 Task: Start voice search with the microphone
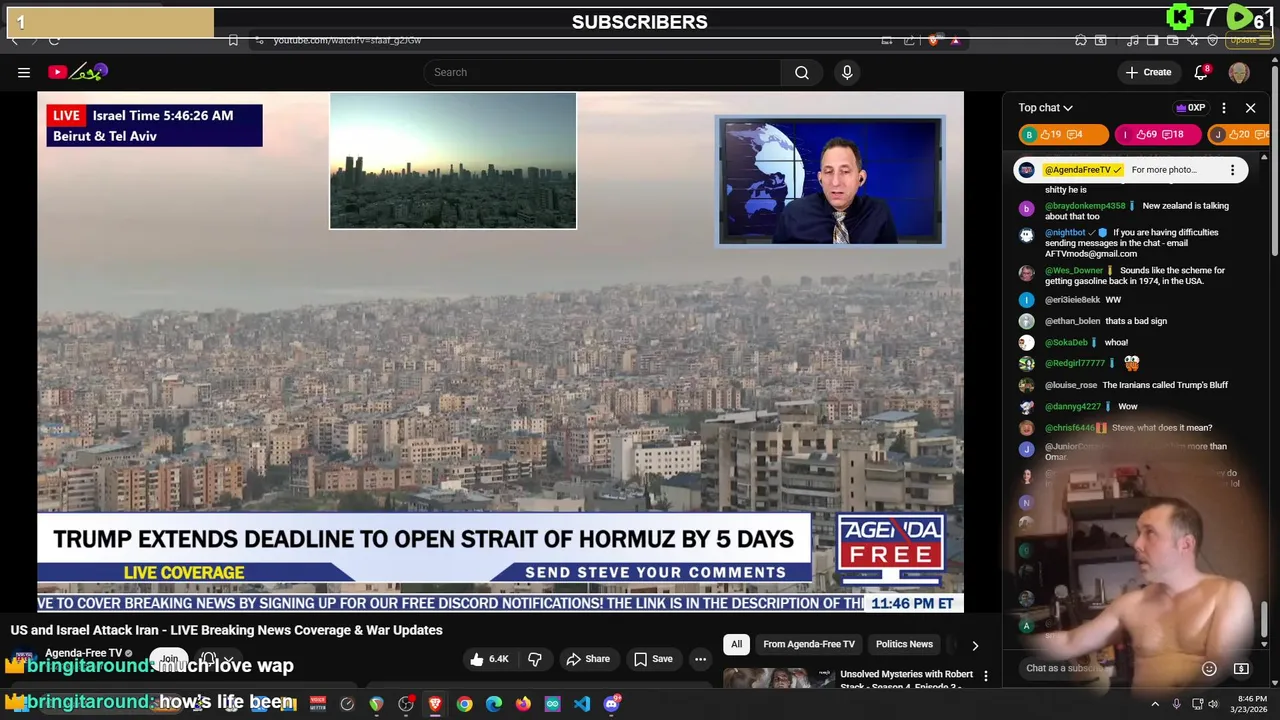click(x=847, y=72)
